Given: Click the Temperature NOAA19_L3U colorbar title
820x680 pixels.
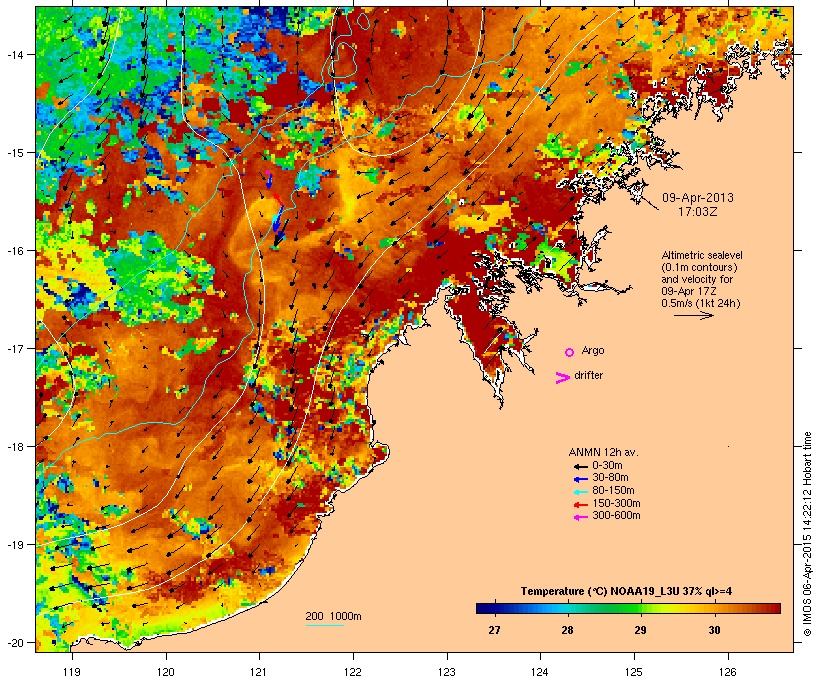Looking at the screenshot, I should click(x=626, y=592).
